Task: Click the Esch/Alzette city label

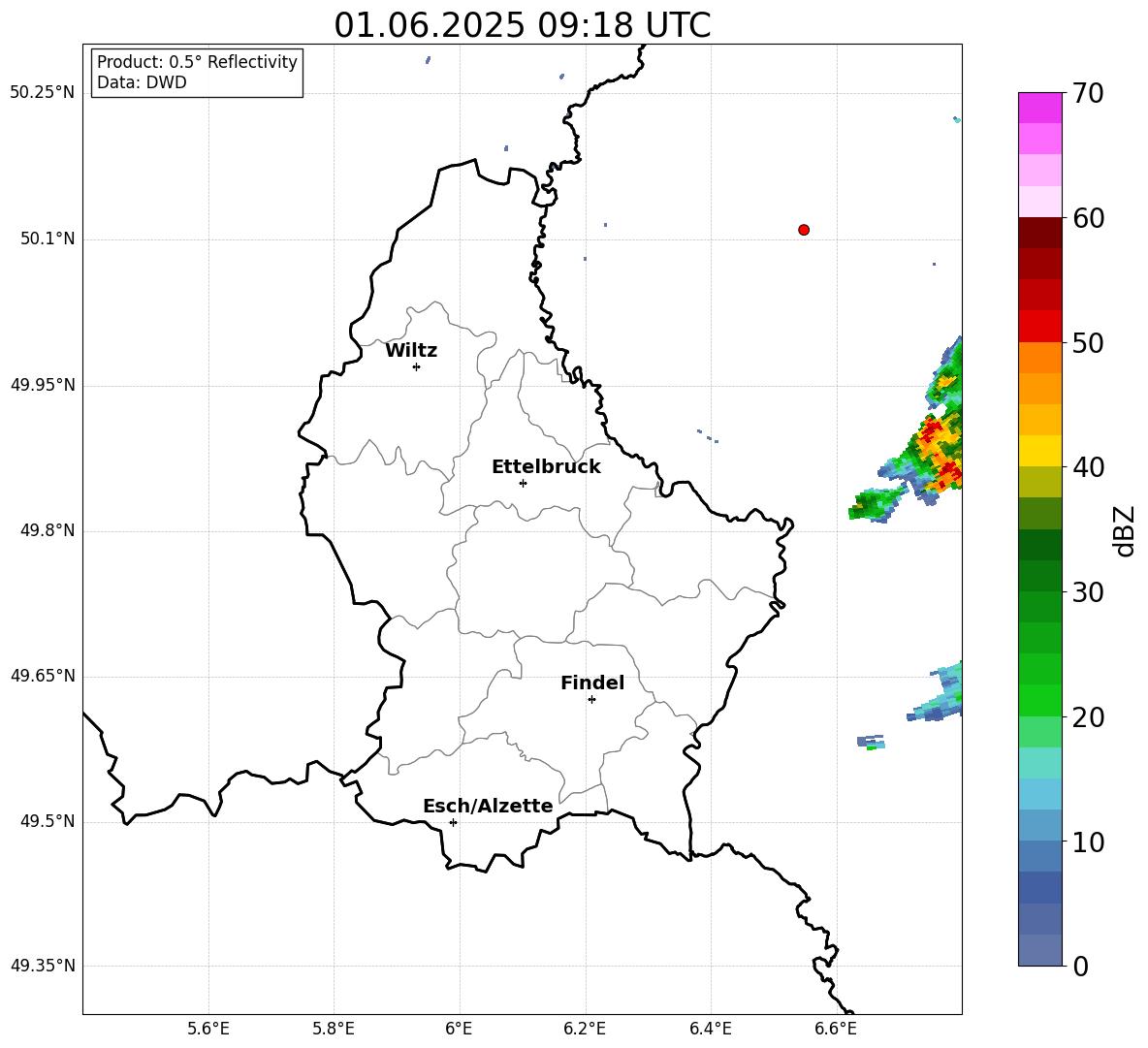Action: (x=488, y=806)
